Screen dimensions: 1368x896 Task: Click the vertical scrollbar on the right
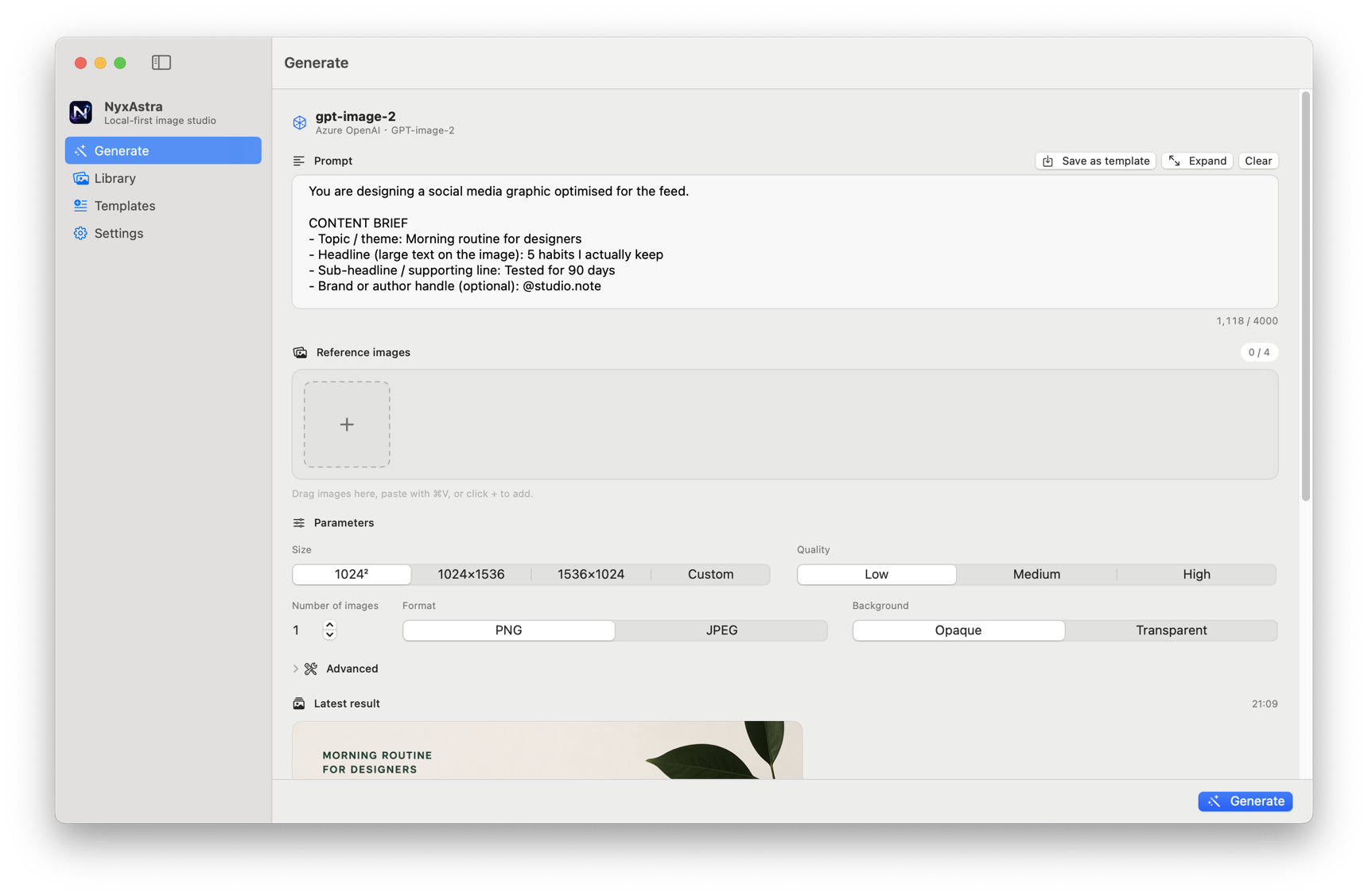coord(1305,296)
